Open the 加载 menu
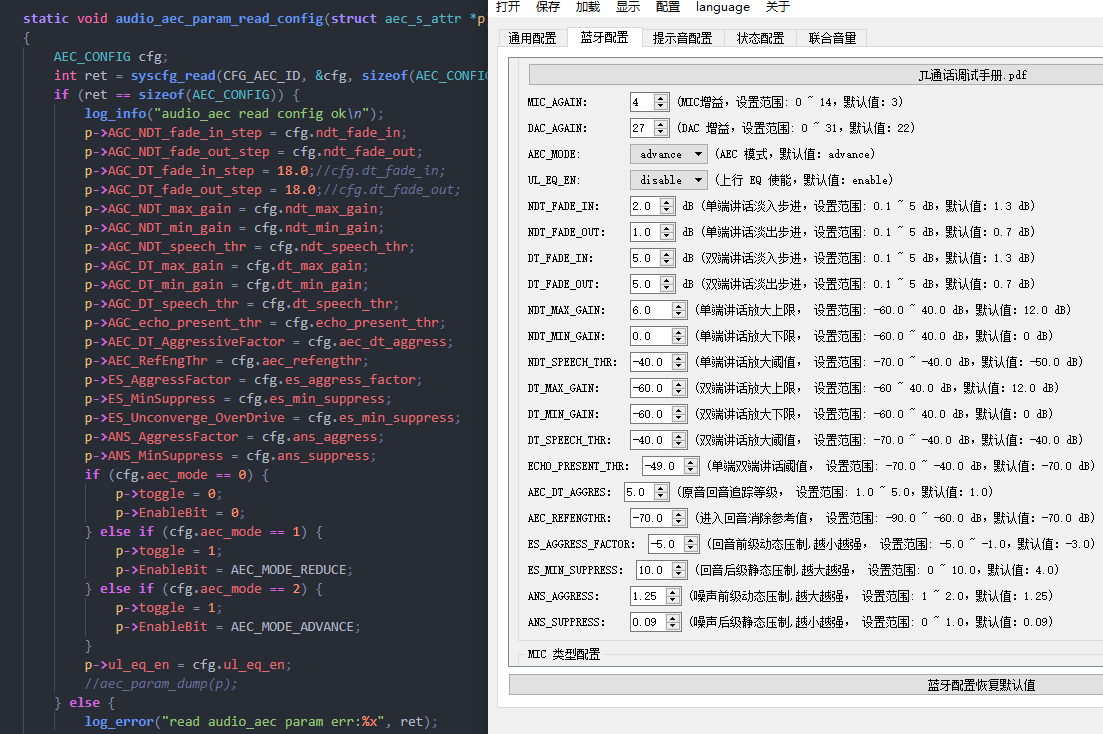This screenshot has height=734, width=1103. point(588,7)
